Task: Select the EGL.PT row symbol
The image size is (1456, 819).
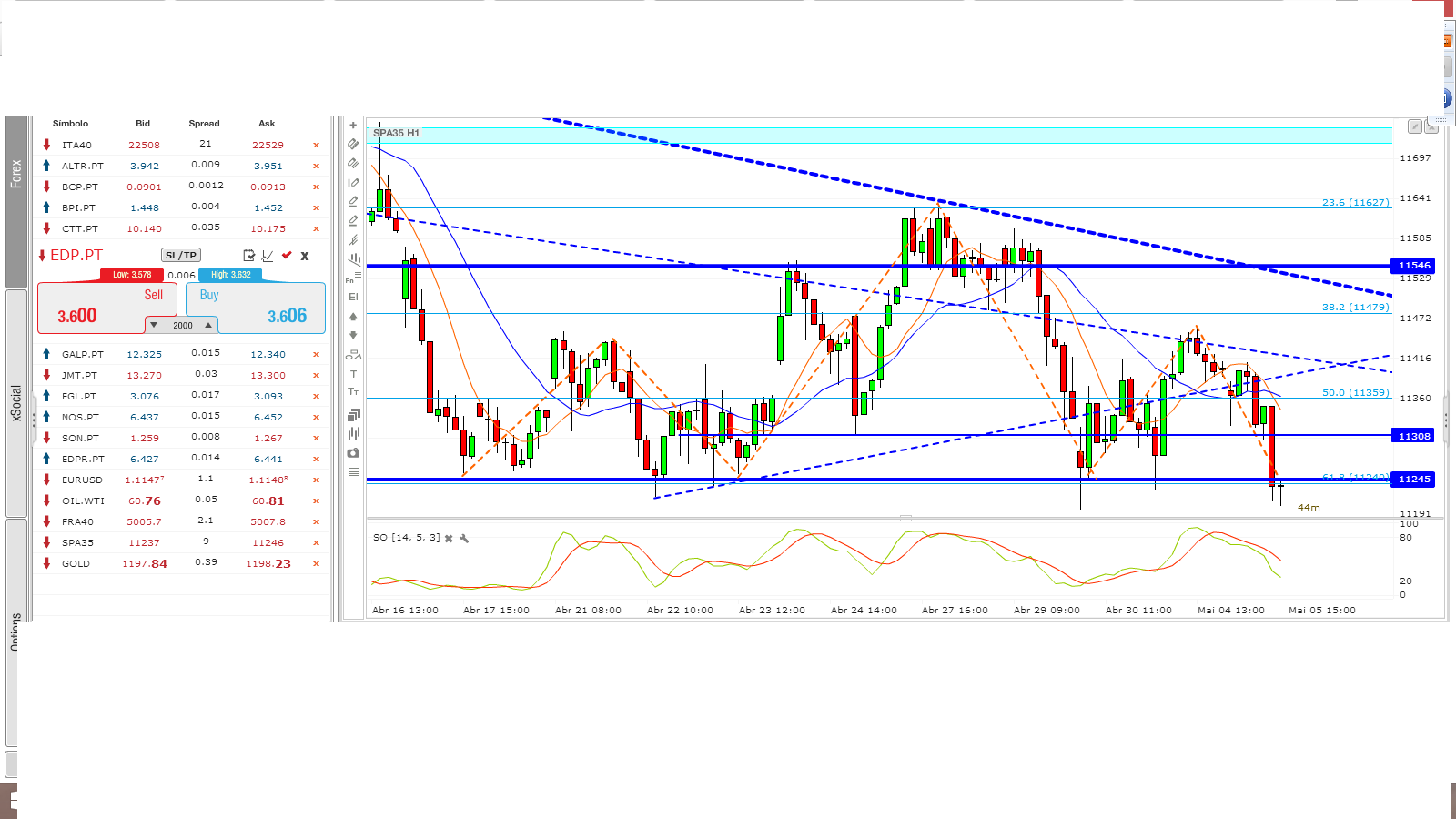Action: (x=79, y=397)
